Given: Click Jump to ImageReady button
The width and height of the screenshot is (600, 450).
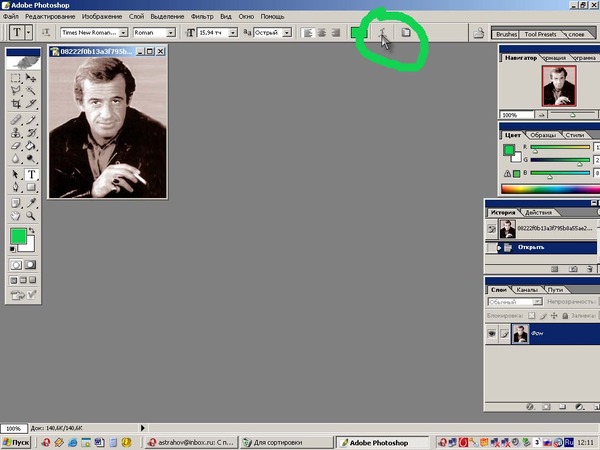Looking at the screenshot, I should (x=23, y=295).
